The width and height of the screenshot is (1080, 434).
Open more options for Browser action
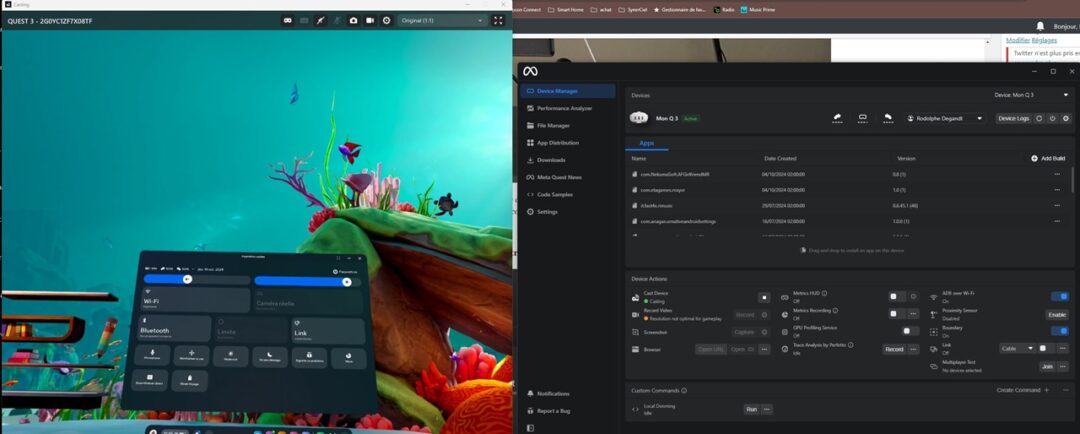click(764, 349)
